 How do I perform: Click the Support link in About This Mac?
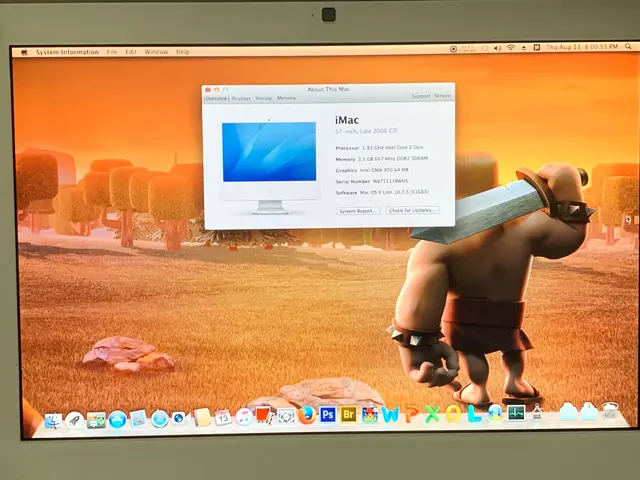pos(421,96)
